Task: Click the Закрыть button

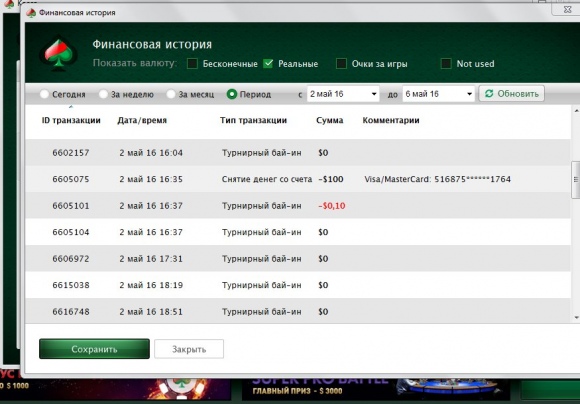Action: tap(189, 349)
